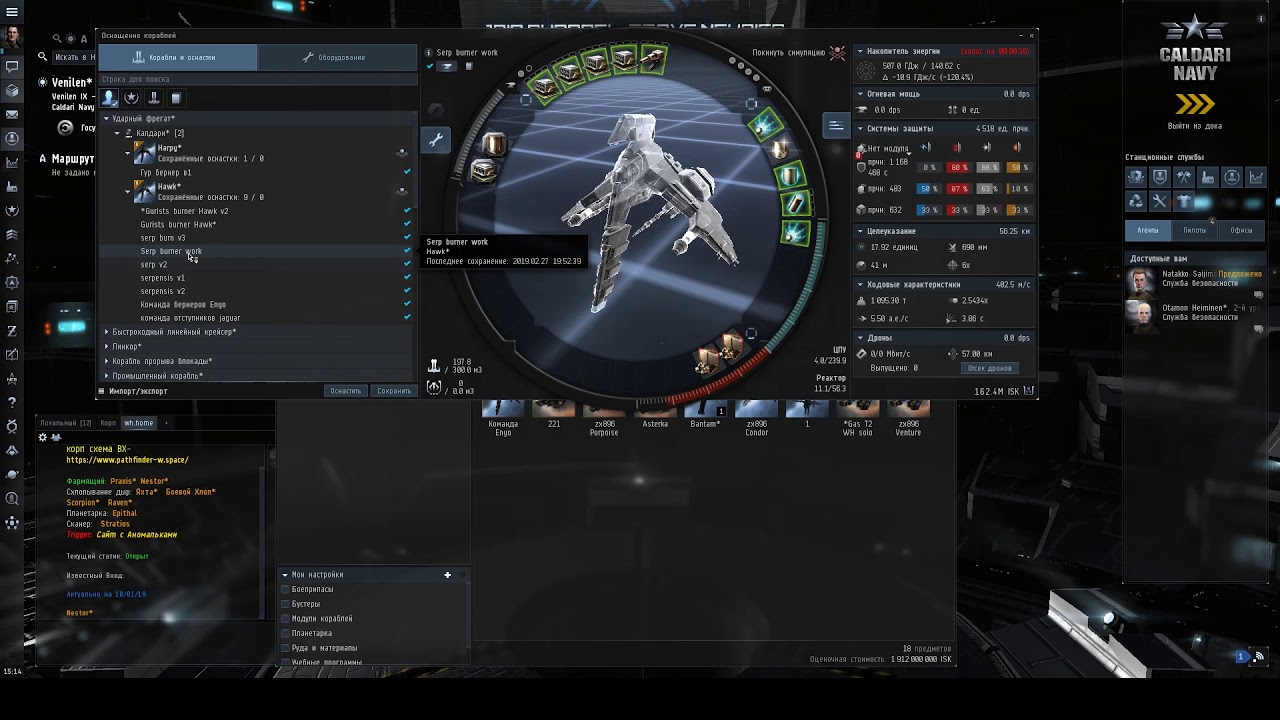Click the Отсек дронов button
1280x720 pixels.
point(990,368)
